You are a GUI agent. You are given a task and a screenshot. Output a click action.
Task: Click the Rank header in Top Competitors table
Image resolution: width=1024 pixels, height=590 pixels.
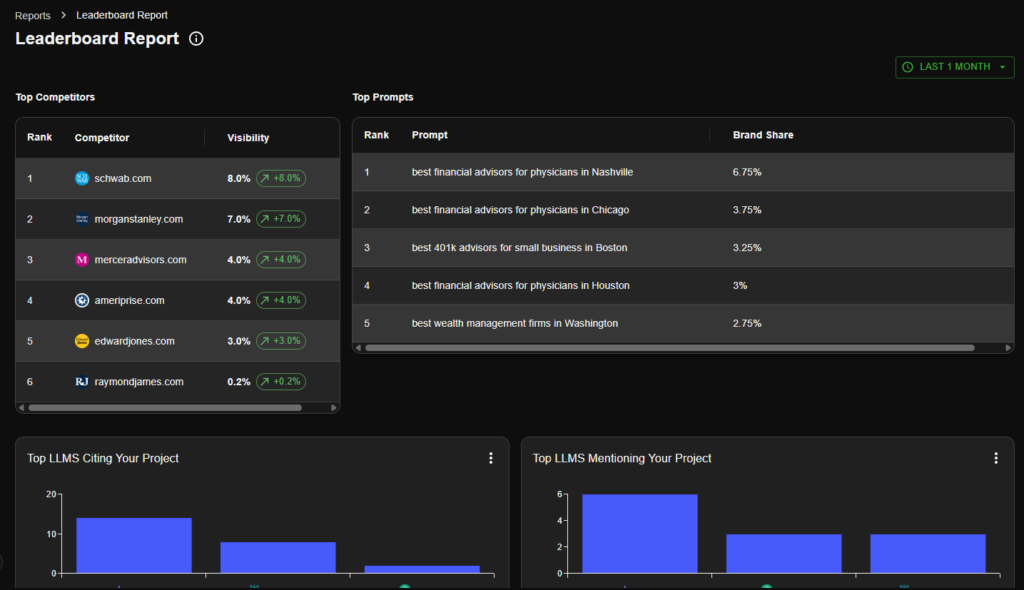tap(39, 137)
